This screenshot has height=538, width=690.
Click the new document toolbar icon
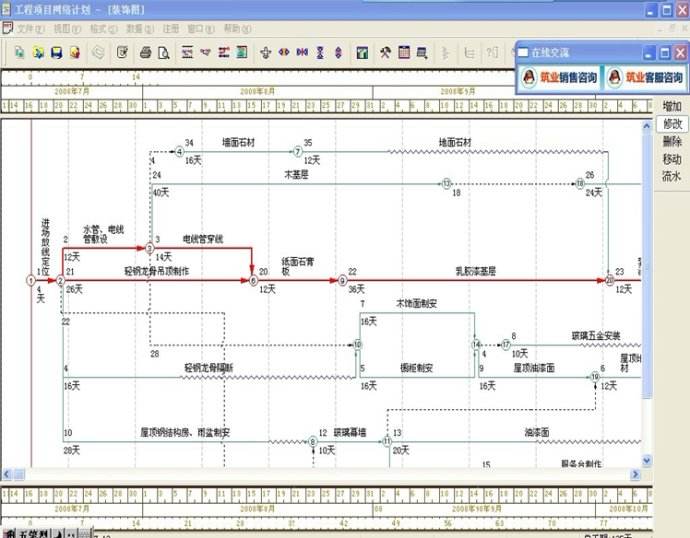[19, 53]
